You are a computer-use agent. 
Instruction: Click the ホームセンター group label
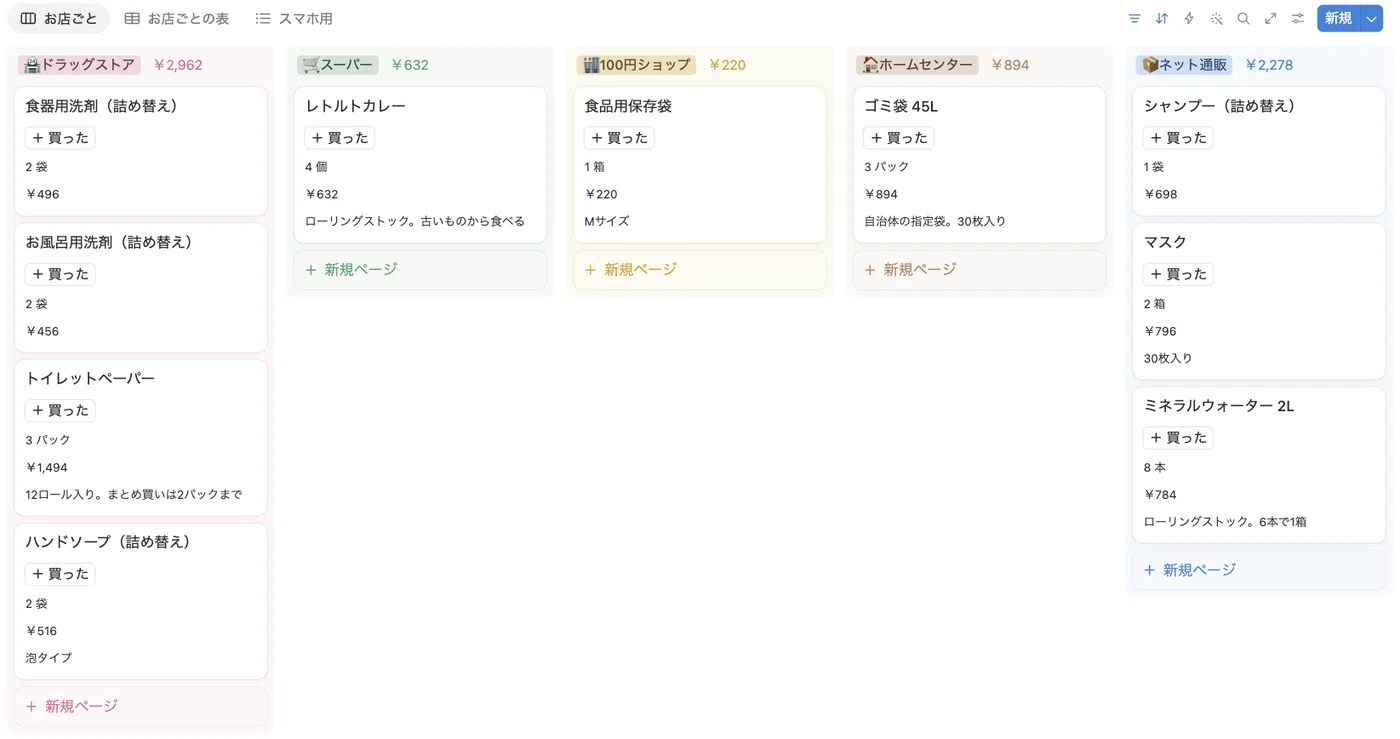point(917,65)
